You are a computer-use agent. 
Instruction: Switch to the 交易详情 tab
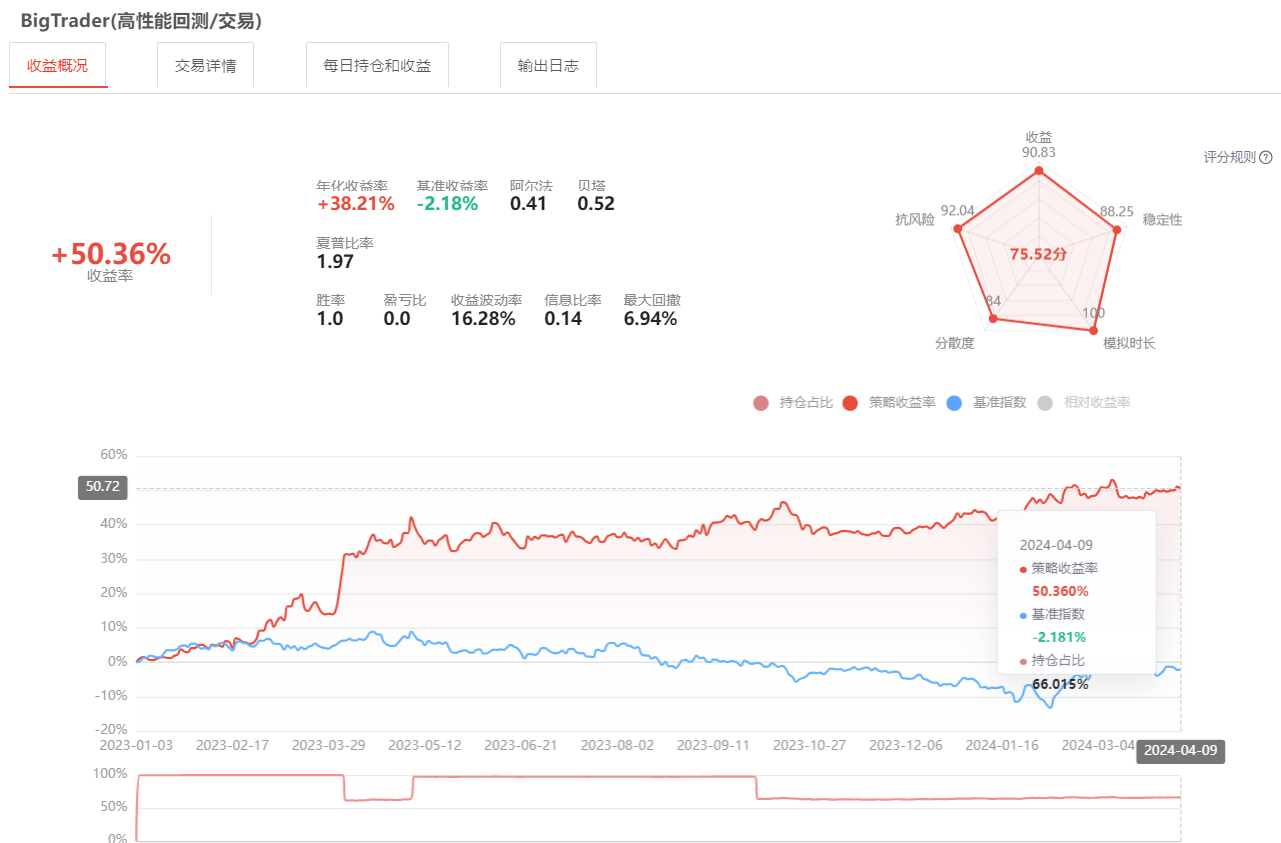coord(205,66)
